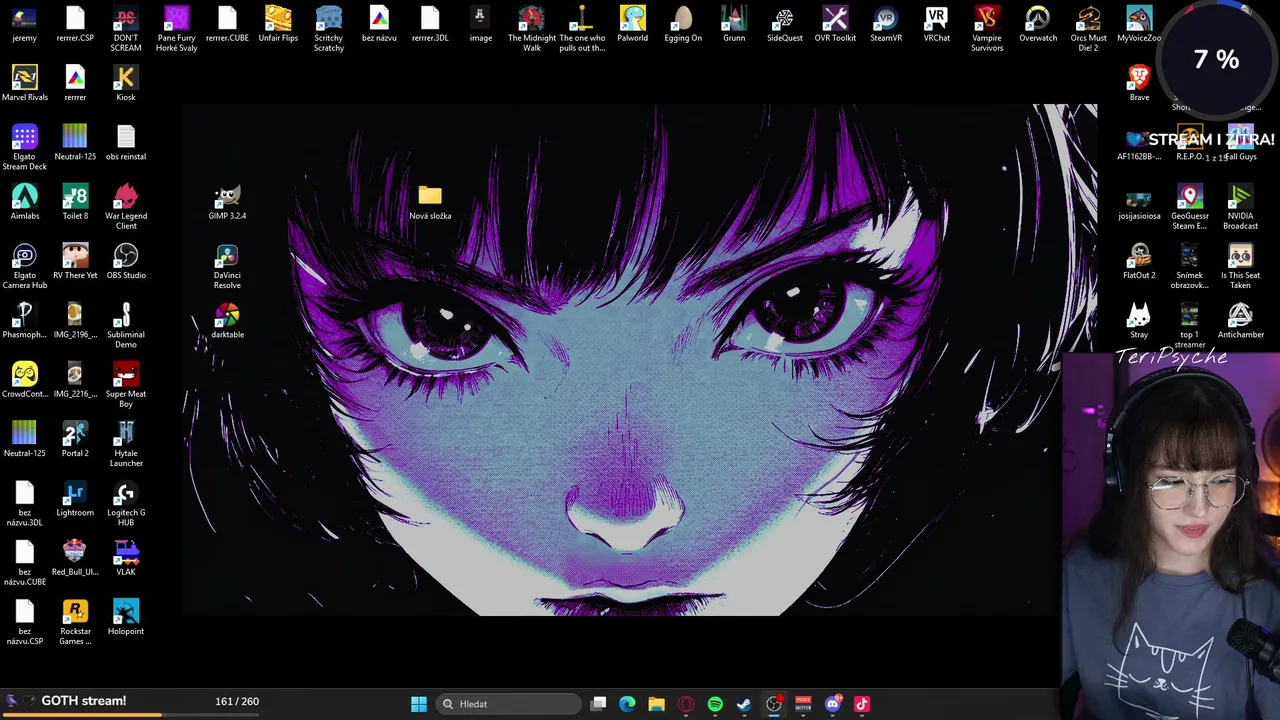Select the FlatOut 2 desktop icon
Image resolution: width=1280 pixels, height=720 pixels.
pyautogui.click(x=1139, y=261)
